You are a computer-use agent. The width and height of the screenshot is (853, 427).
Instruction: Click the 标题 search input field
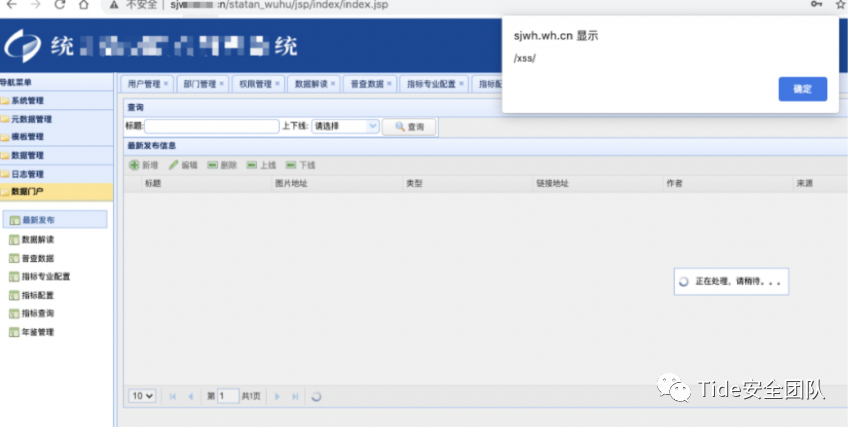212,126
